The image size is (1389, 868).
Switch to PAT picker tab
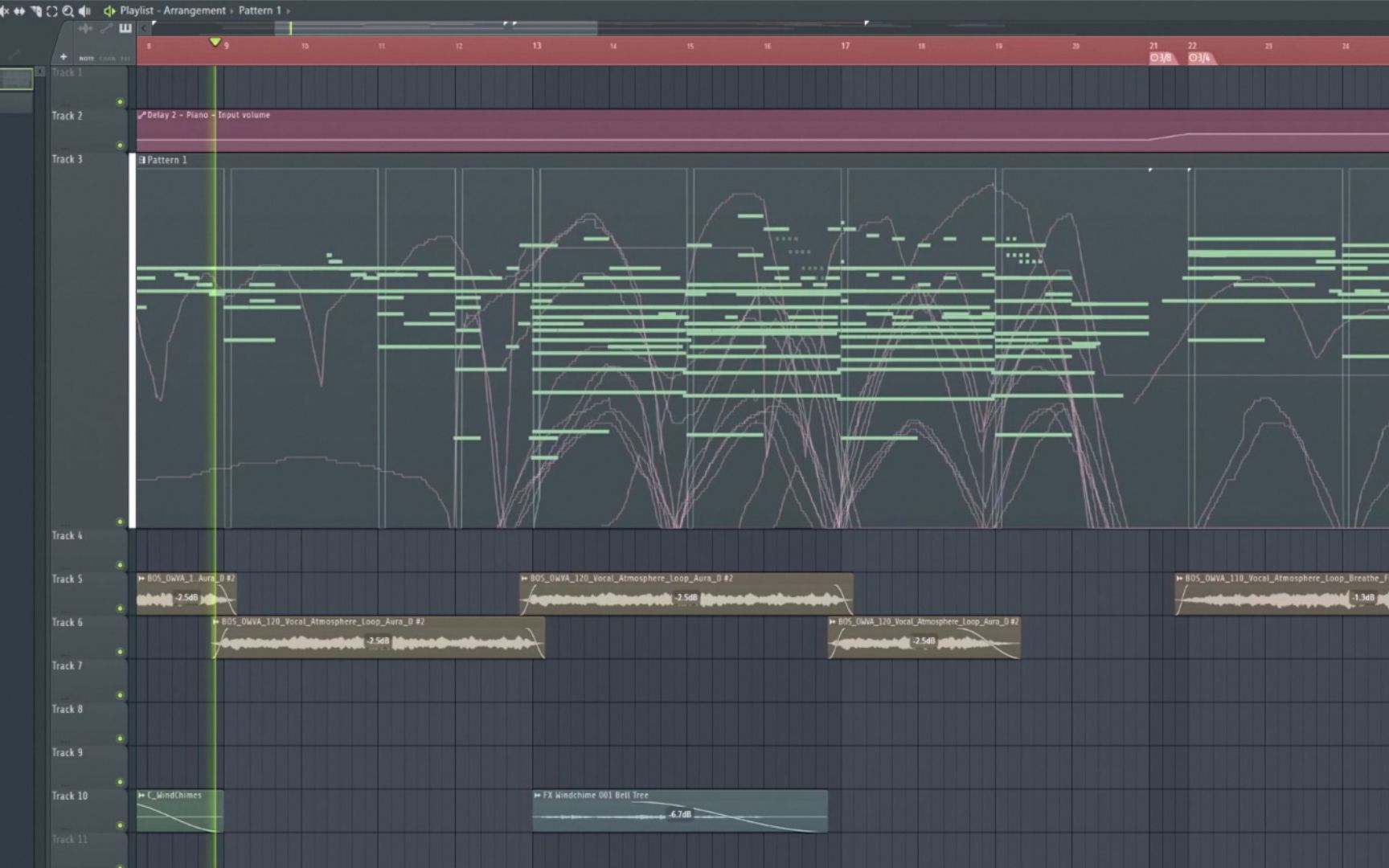125,59
